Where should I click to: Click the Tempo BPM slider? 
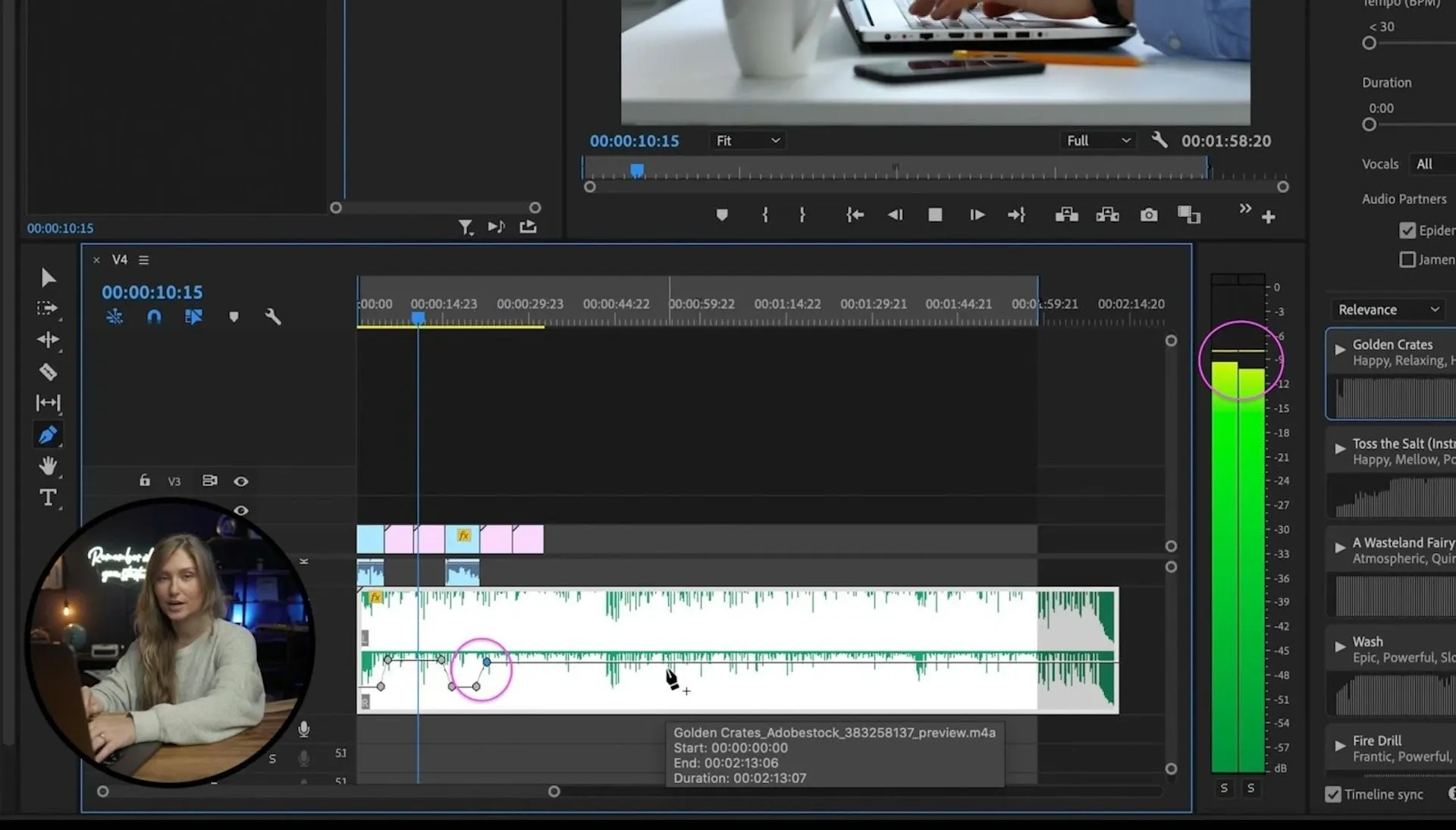(x=1369, y=42)
